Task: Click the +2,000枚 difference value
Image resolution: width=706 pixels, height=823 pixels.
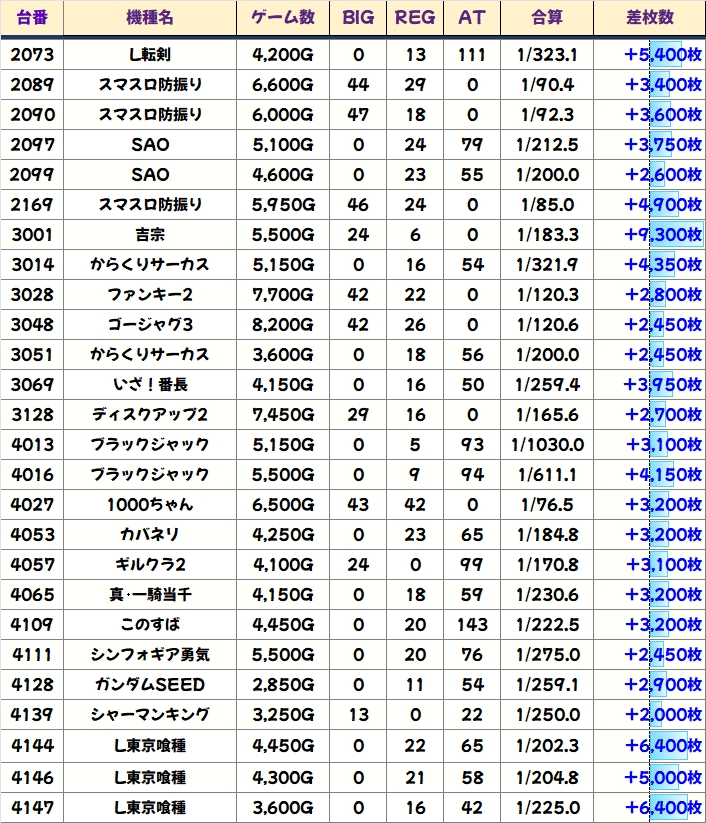Action: (663, 714)
